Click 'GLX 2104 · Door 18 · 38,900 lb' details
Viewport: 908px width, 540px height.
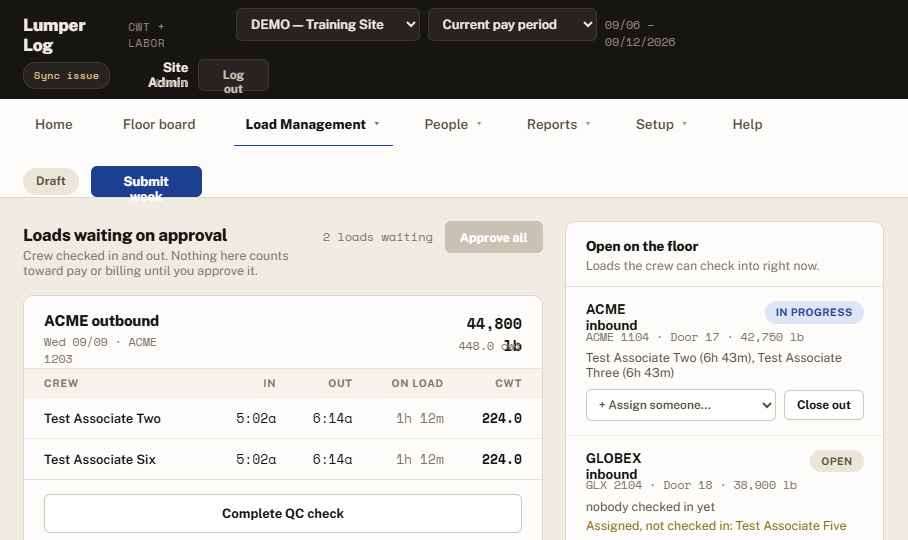[x=691, y=486]
